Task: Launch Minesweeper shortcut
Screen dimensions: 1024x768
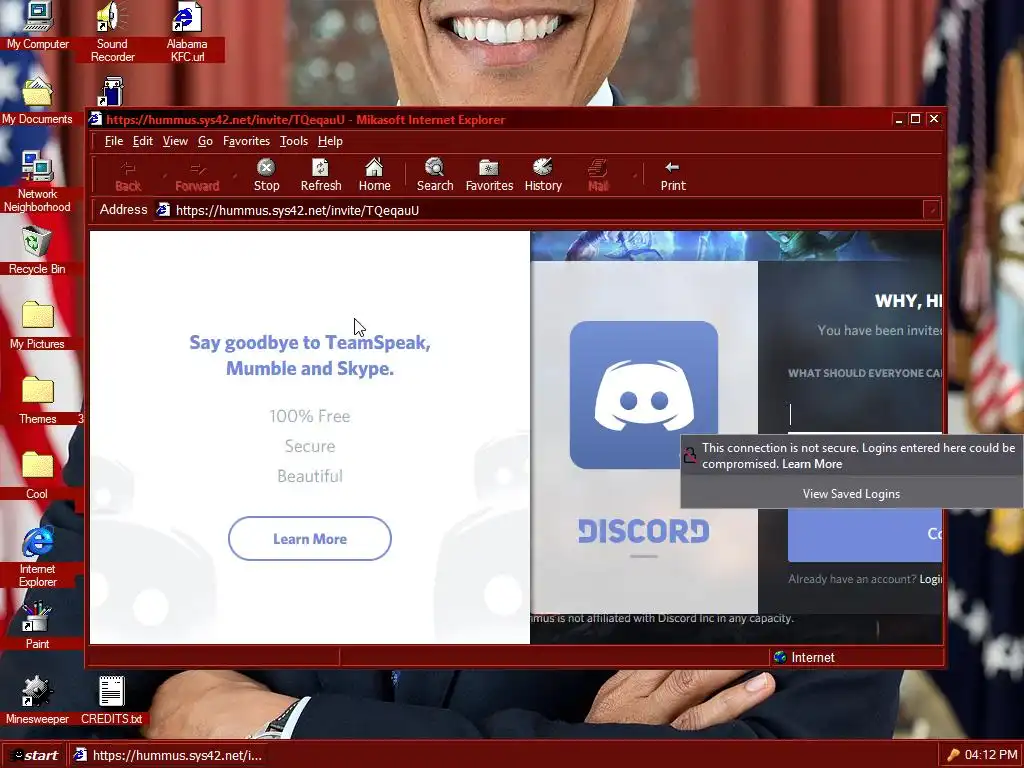Action: (x=37, y=701)
